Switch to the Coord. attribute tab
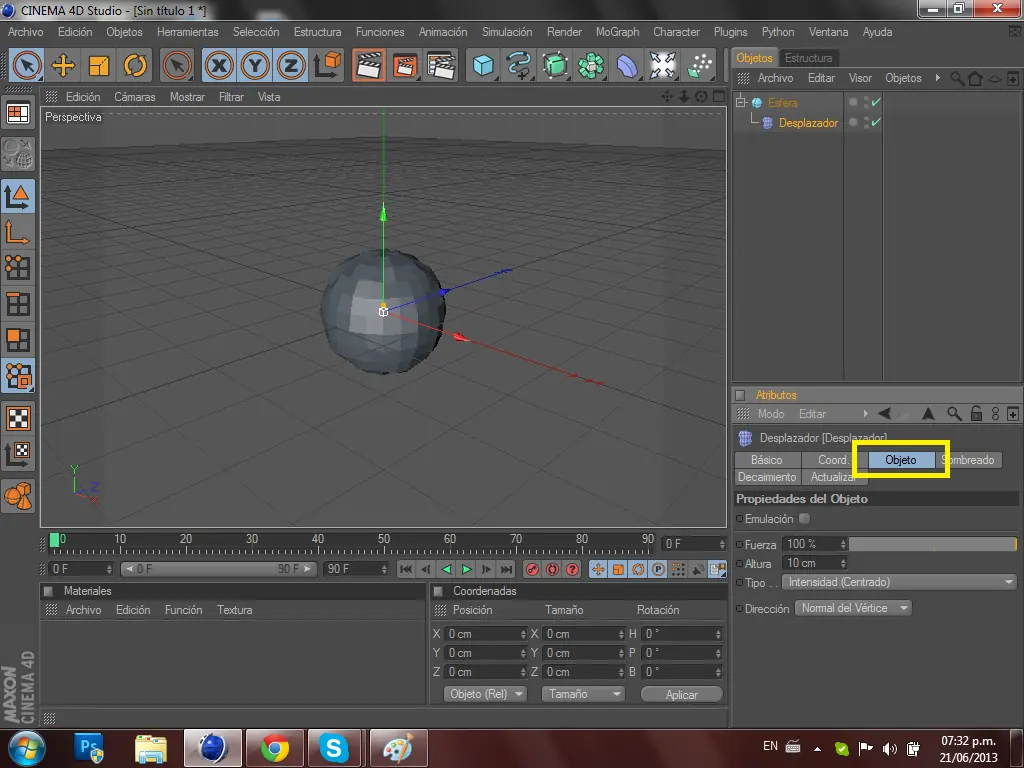This screenshot has height=768, width=1024. click(x=833, y=460)
